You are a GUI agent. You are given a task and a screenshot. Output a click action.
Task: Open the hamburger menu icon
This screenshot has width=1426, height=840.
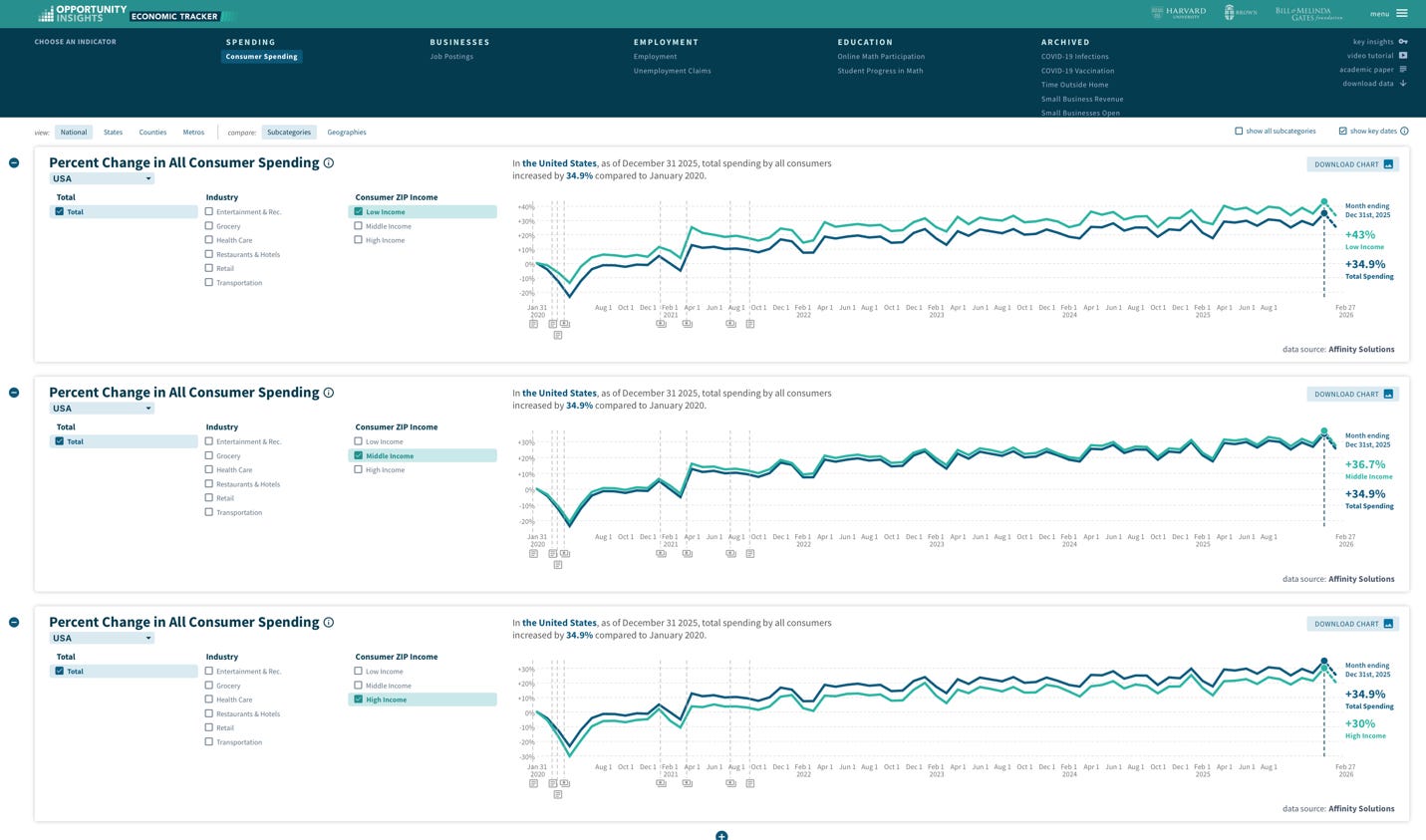pos(1402,14)
